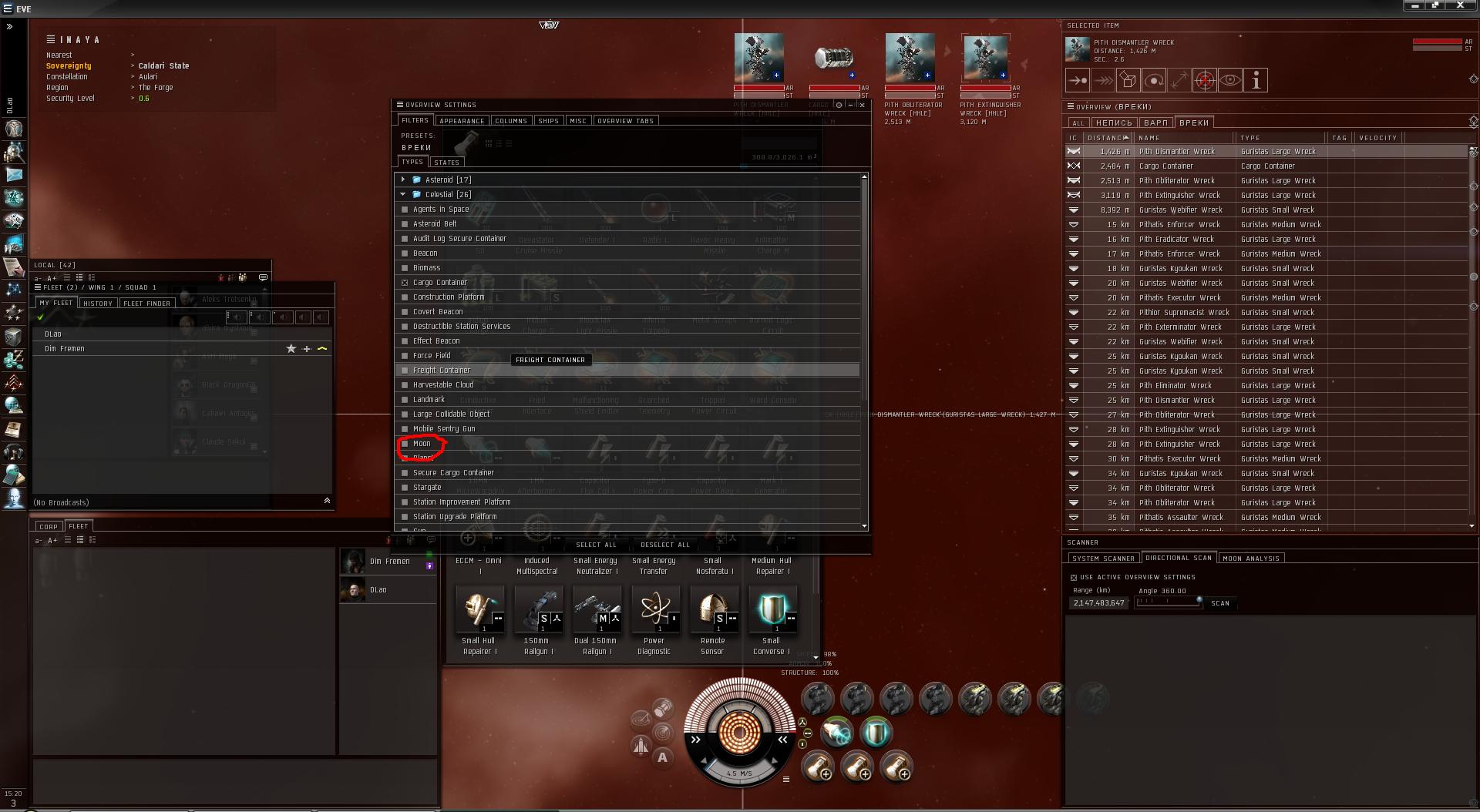The image size is (1480, 812).
Task: Toggle the Moon checkbox in overview types
Action: click(x=405, y=444)
